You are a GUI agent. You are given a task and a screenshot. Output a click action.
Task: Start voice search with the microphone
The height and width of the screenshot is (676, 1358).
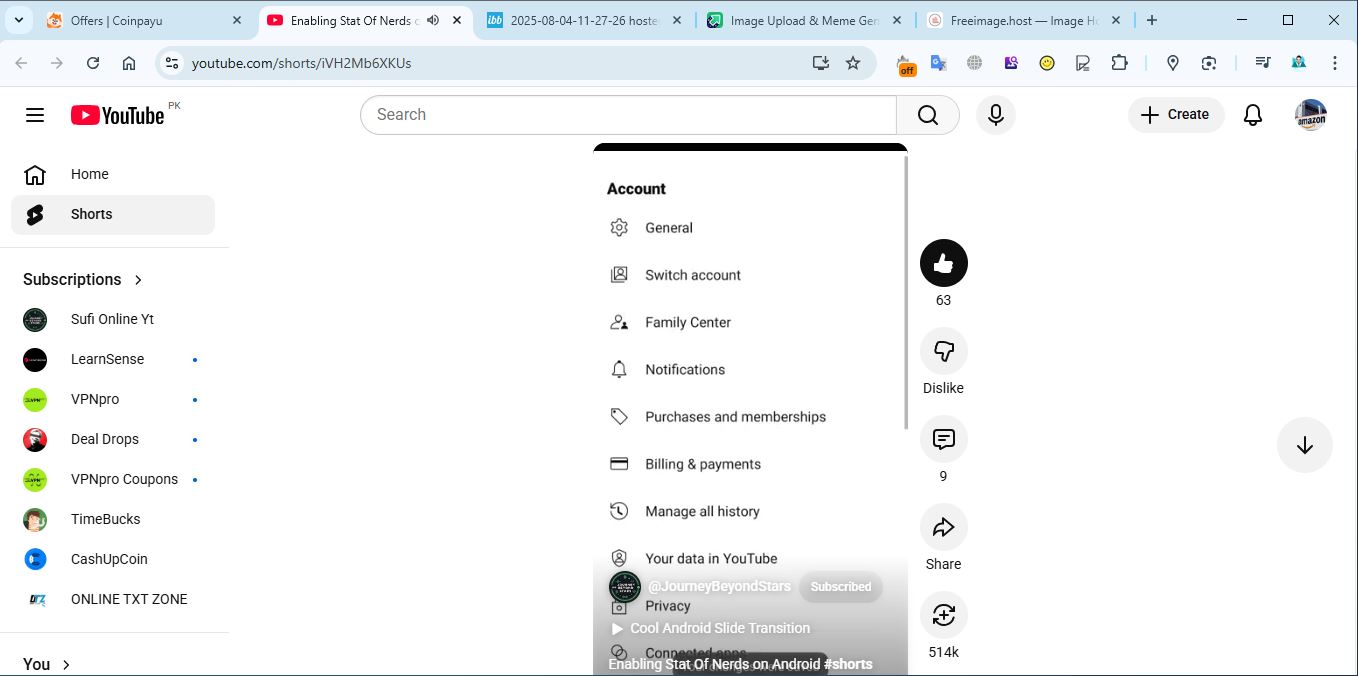point(996,115)
